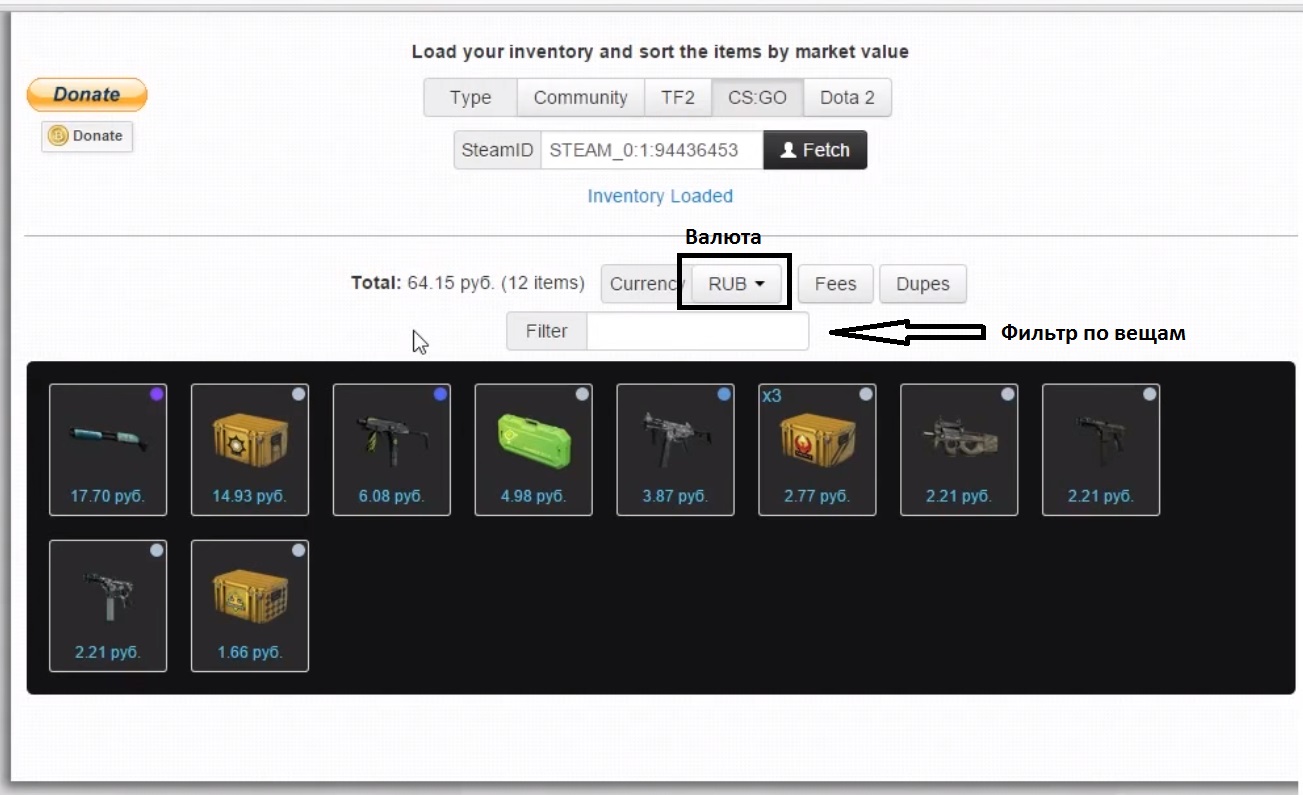Select the SMG item priced 3.87 руб.
This screenshot has width=1303, height=795.
[x=676, y=450]
